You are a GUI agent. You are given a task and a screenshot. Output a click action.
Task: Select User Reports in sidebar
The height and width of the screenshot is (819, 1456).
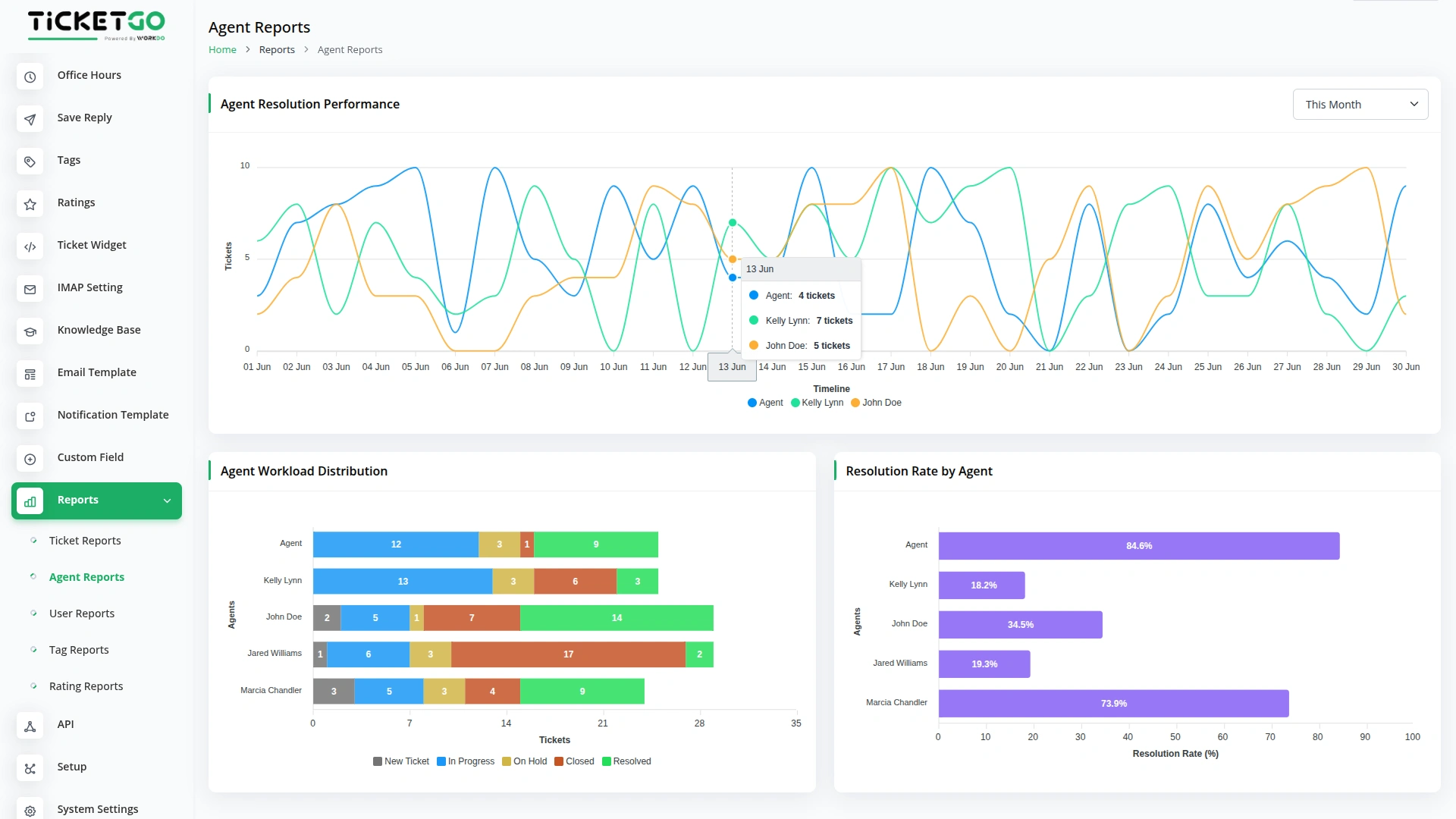81,613
